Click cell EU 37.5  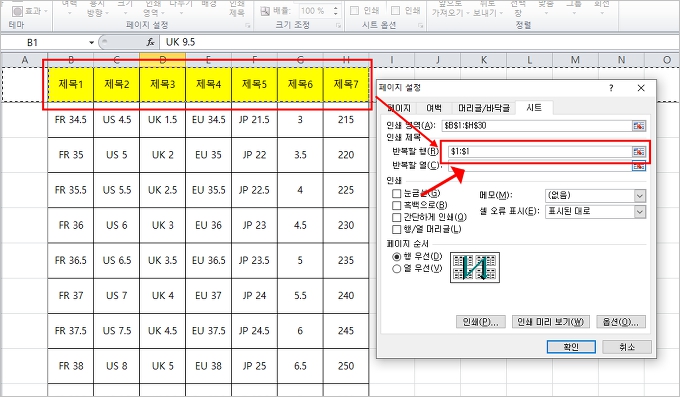[x=209, y=331]
